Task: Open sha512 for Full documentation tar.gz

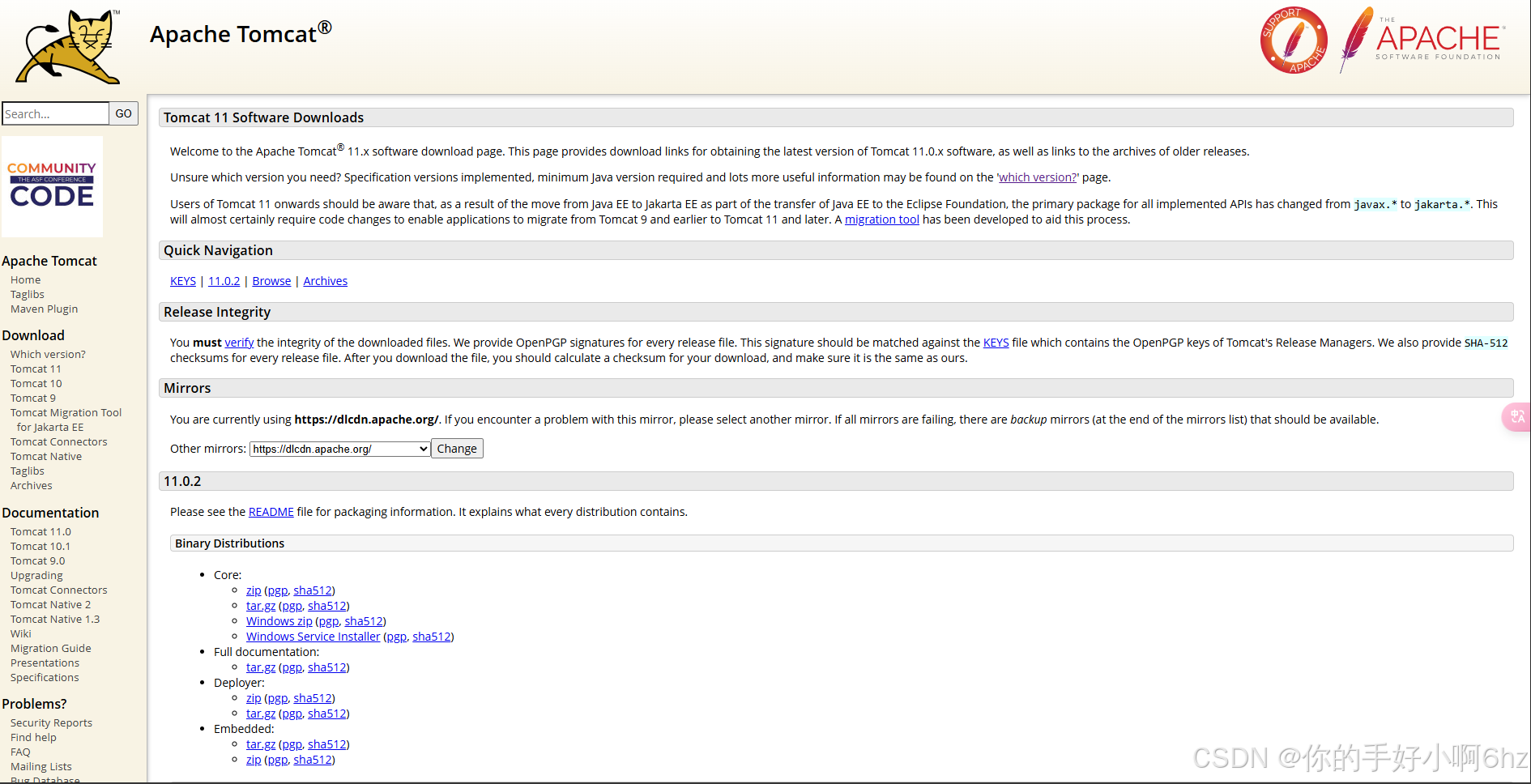Action: 326,667
